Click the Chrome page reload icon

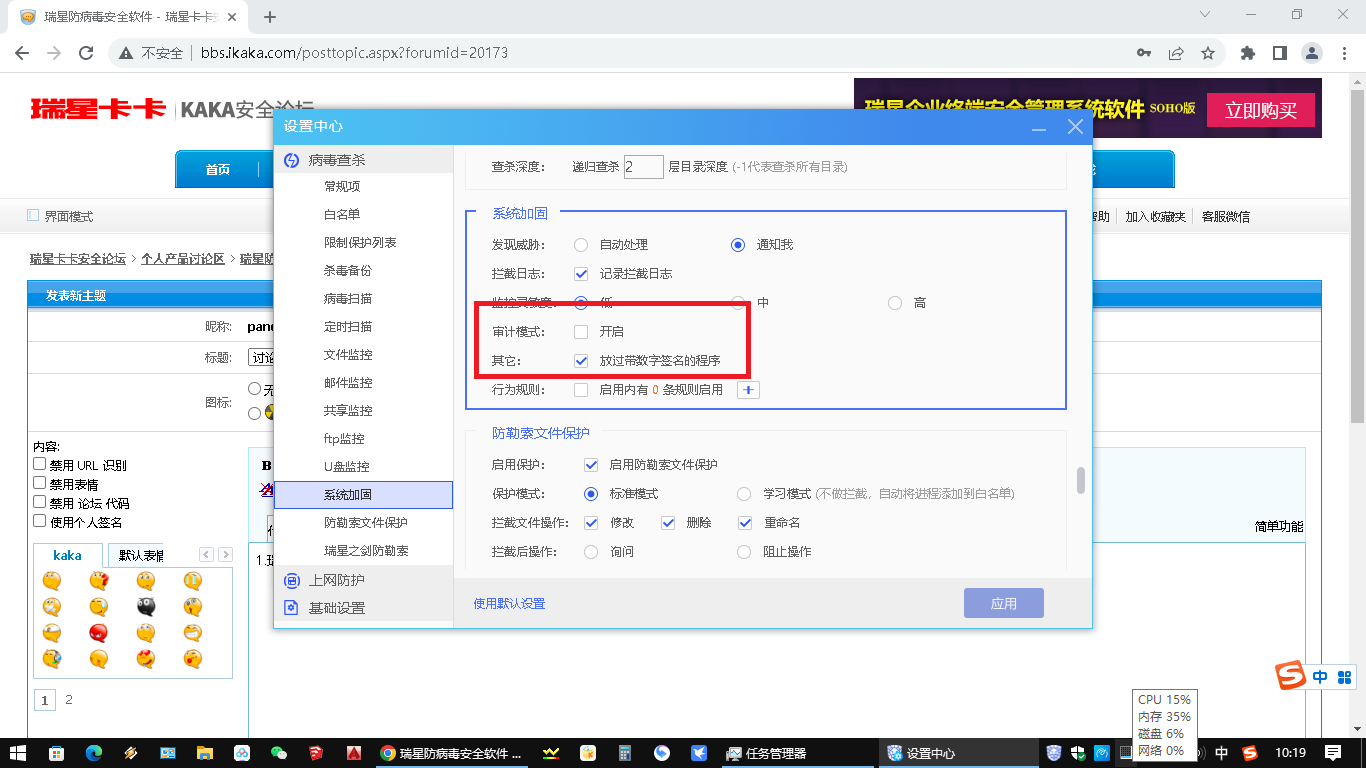87,53
